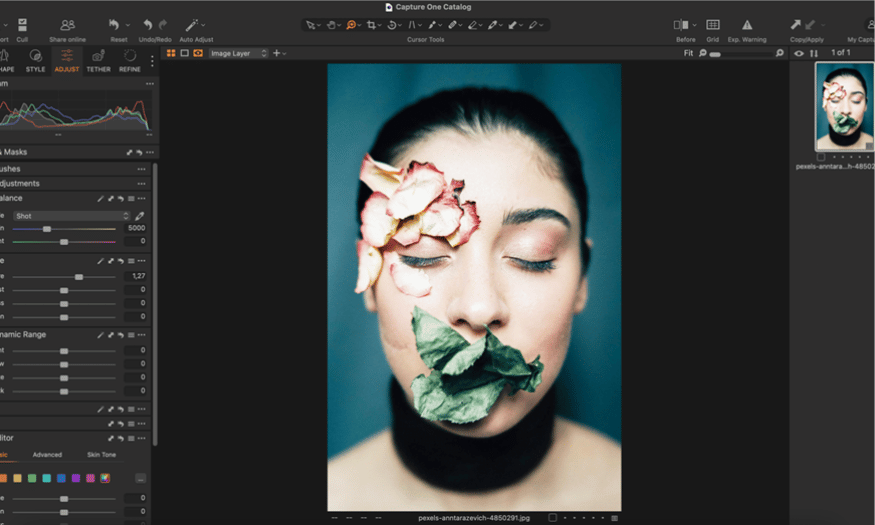Open Crop tool options arrow
Viewport: 875px width, 525px height.
[x=379, y=25]
